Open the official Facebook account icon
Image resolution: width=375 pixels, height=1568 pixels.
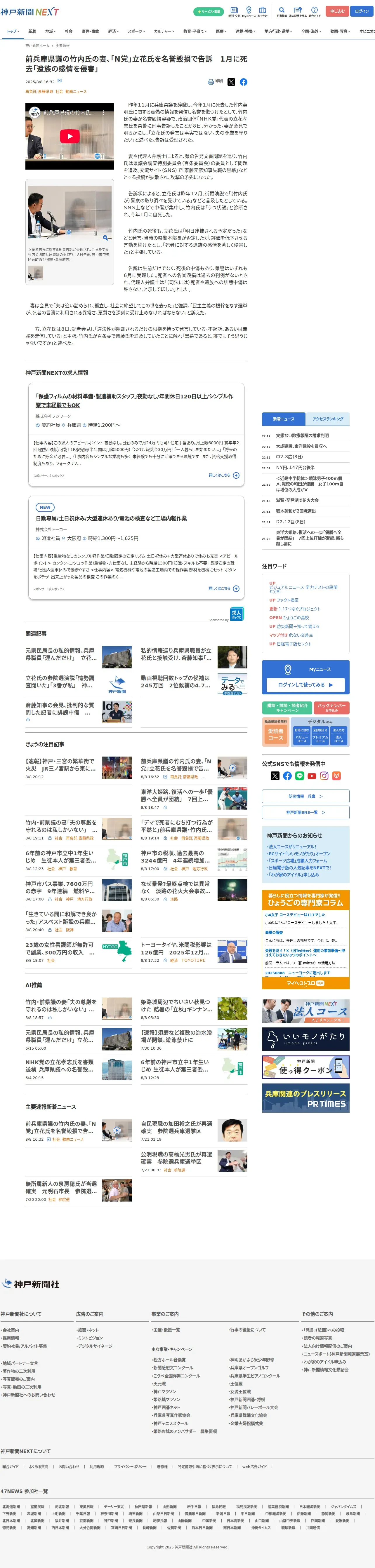point(287,776)
